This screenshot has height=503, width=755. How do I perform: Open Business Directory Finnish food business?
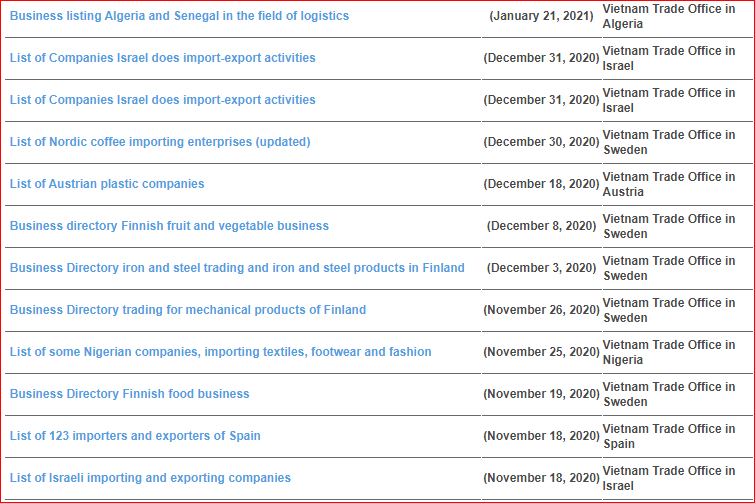[x=130, y=394]
